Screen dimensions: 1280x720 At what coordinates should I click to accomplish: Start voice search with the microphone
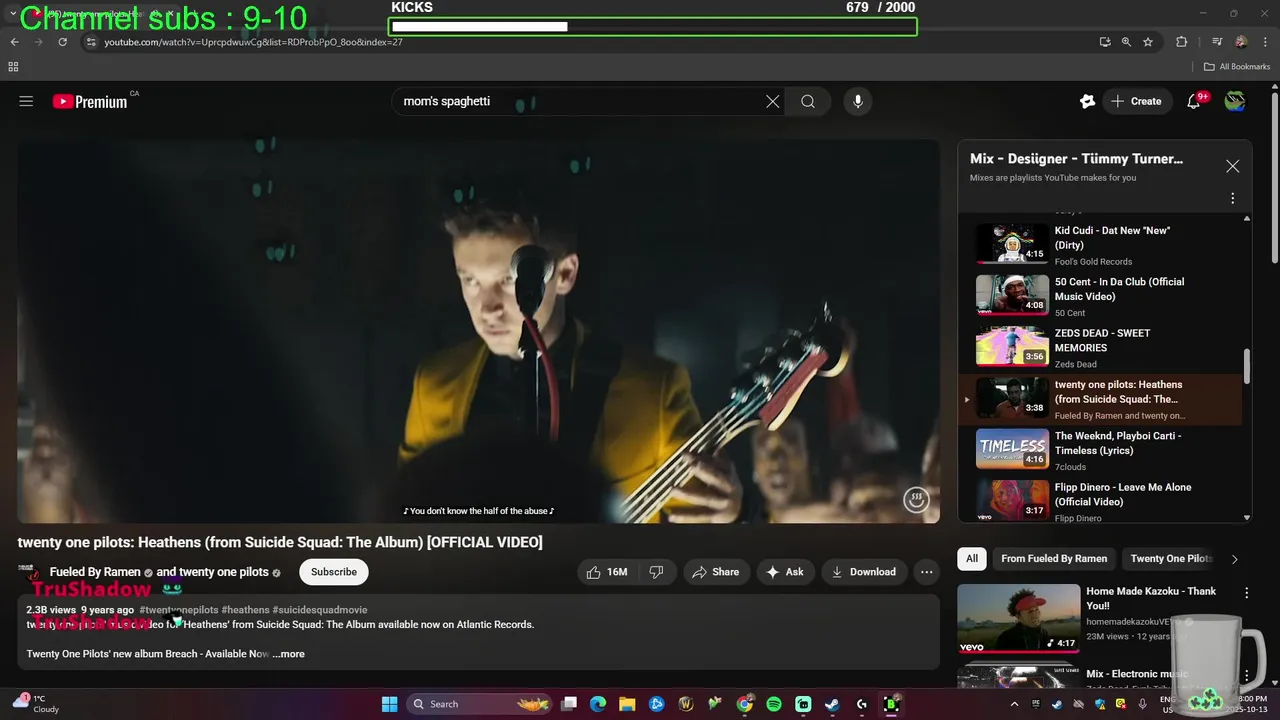pos(857,101)
